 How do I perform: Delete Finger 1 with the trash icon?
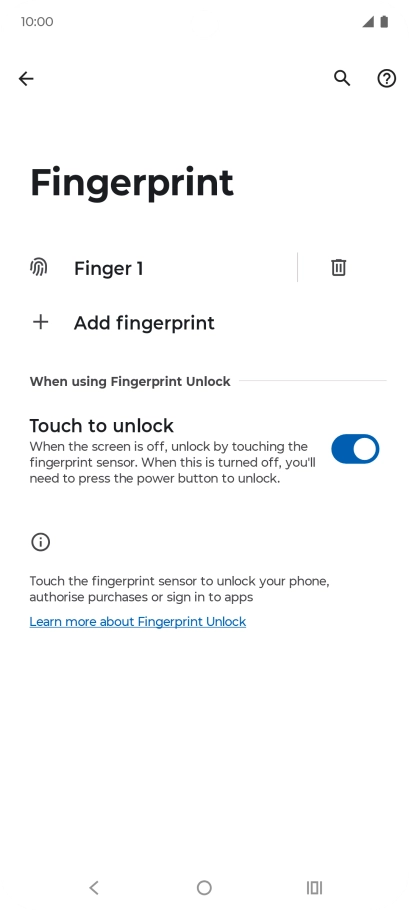coord(339,268)
